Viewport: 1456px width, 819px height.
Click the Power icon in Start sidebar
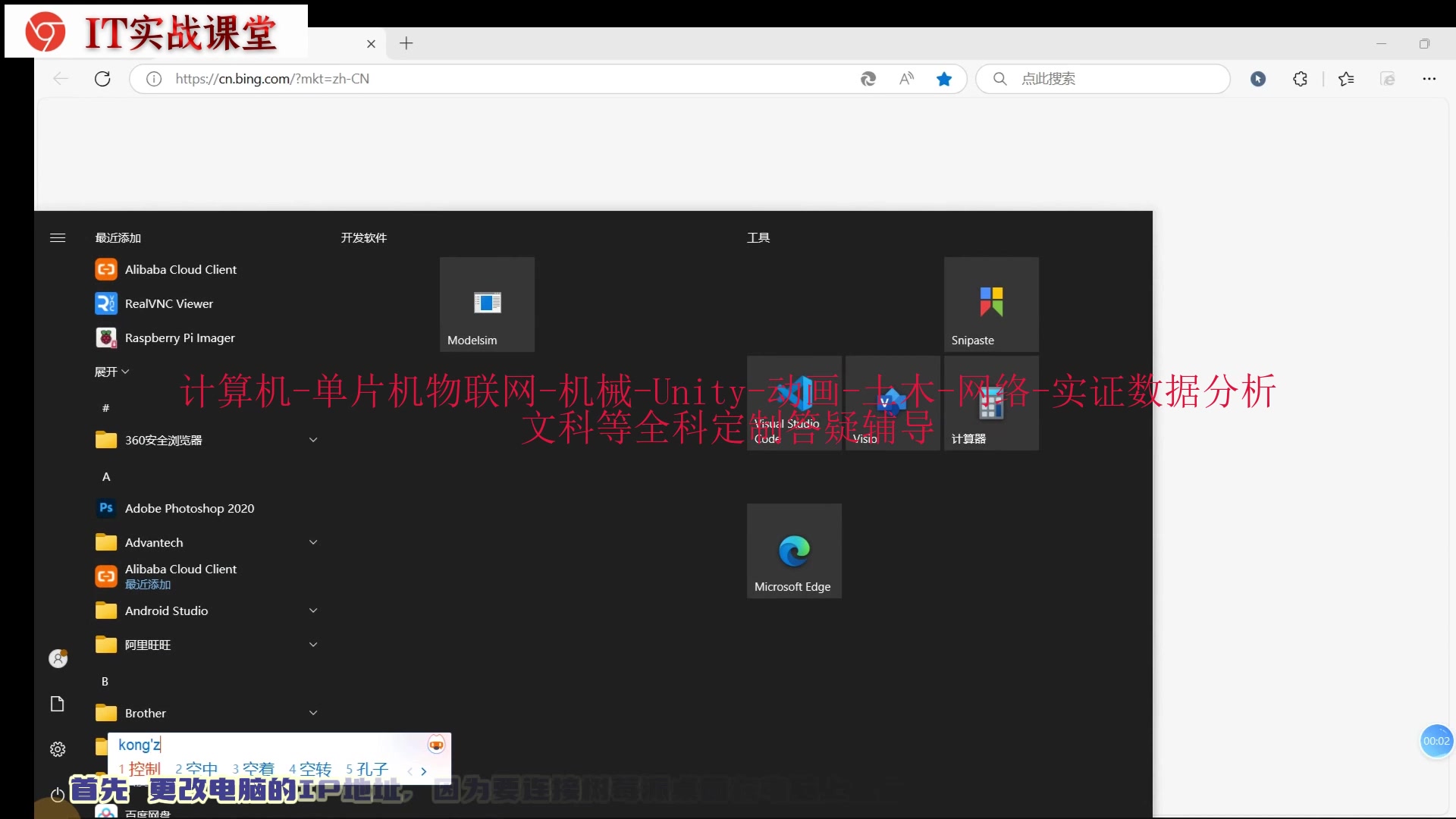click(58, 795)
